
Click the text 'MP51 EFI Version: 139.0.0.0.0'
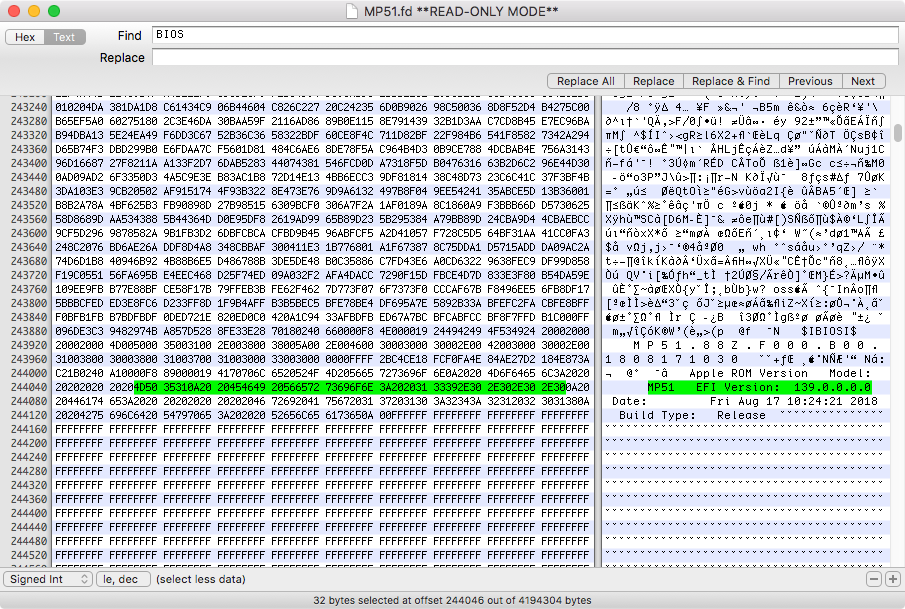click(x=759, y=387)
